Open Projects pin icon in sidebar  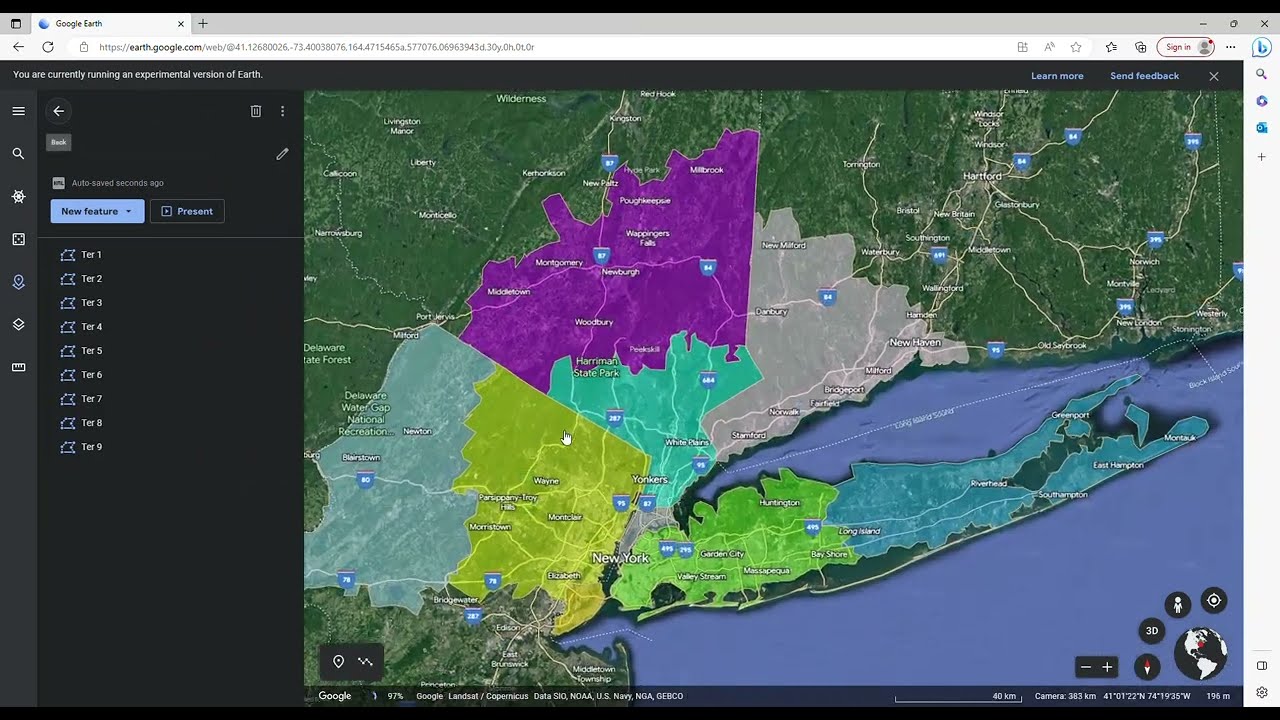[18, 282]
